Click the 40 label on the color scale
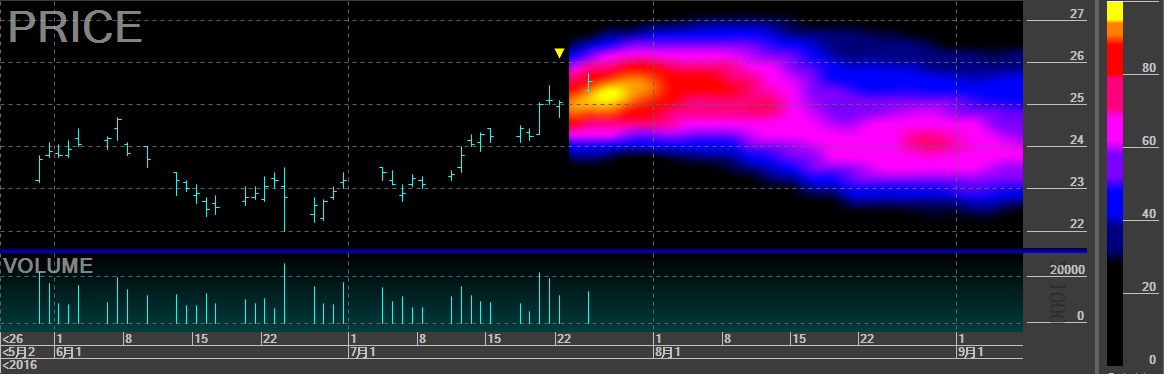The width and height of the screenshot is (1164, 374). [1149, 214]
